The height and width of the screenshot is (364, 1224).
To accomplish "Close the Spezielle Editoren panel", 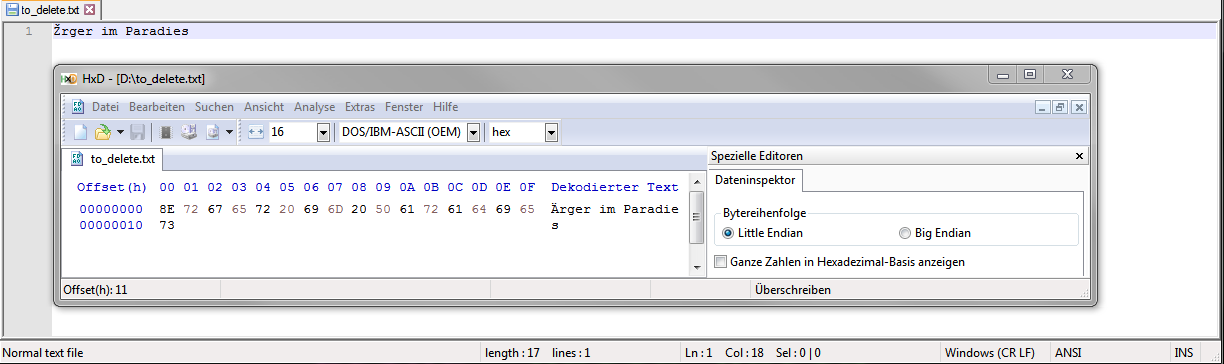I will (x=1079, y=156).
